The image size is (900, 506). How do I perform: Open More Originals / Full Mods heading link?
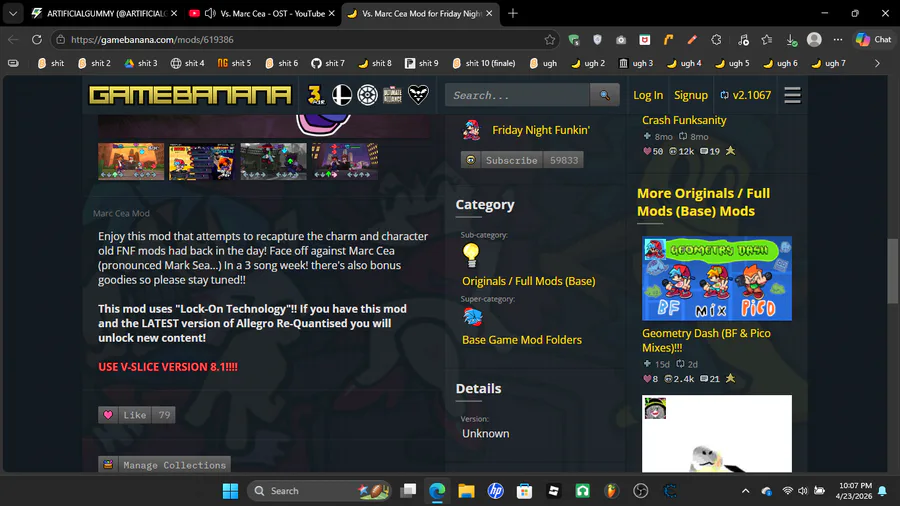pyautogui.click(x=703, y=202)
